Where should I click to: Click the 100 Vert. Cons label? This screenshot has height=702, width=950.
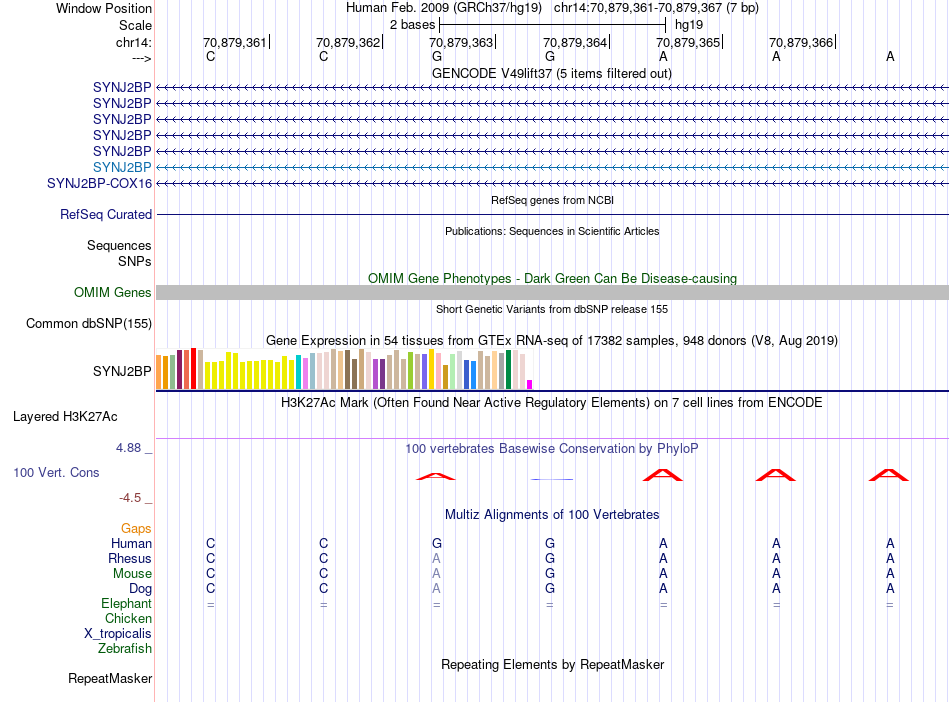click(x=56, y=472)
